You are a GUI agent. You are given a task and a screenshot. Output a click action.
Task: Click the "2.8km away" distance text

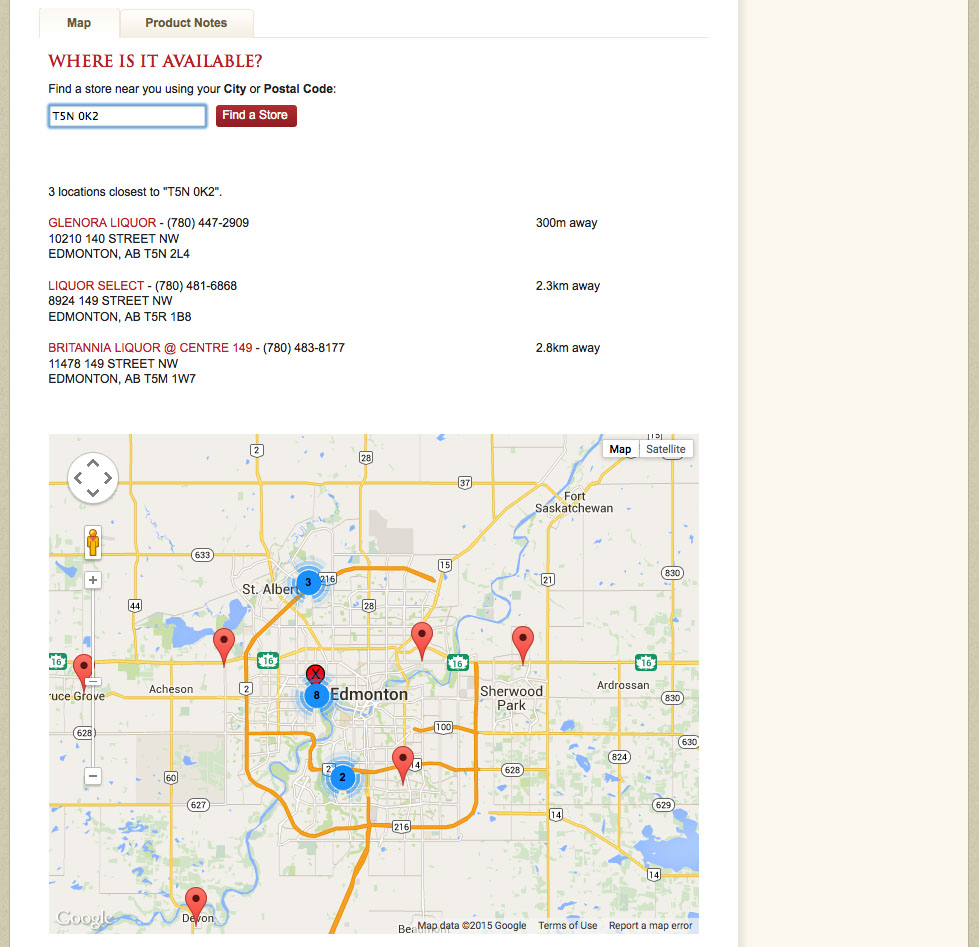[x=568, y=348]
